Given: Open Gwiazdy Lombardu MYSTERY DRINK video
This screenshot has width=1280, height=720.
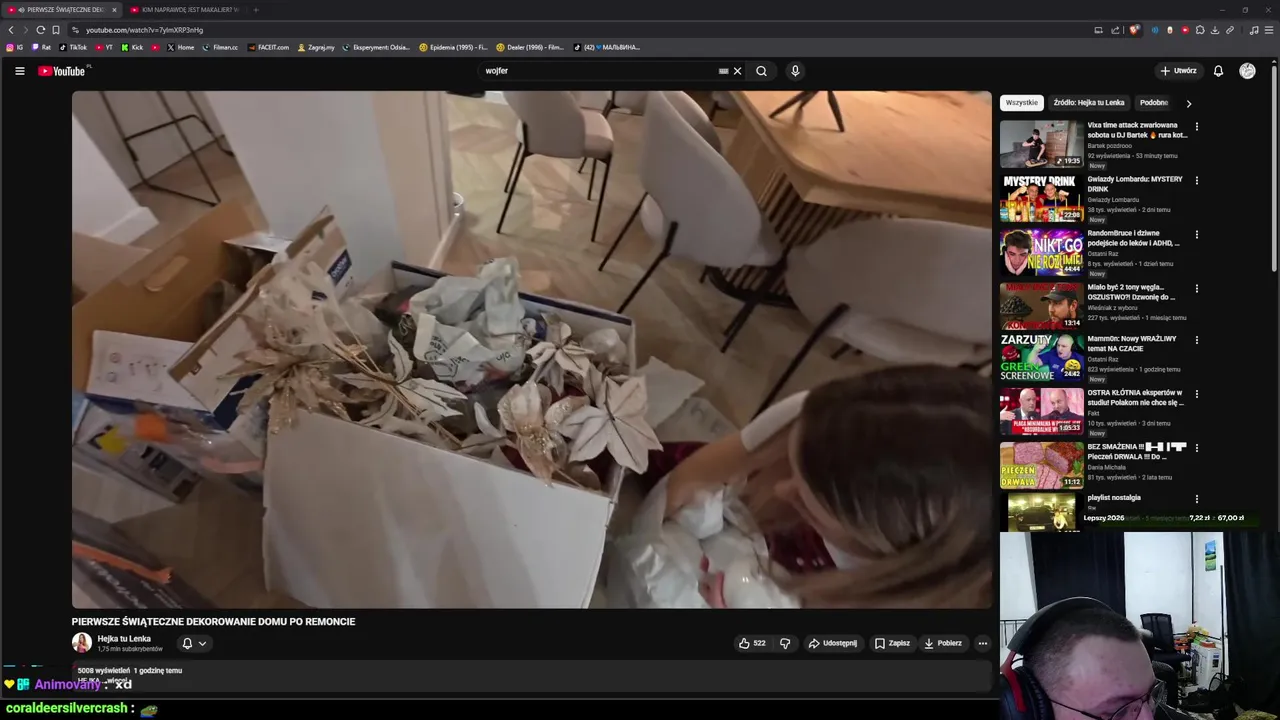Looking at the screenshot, I should coord(1041,198).
